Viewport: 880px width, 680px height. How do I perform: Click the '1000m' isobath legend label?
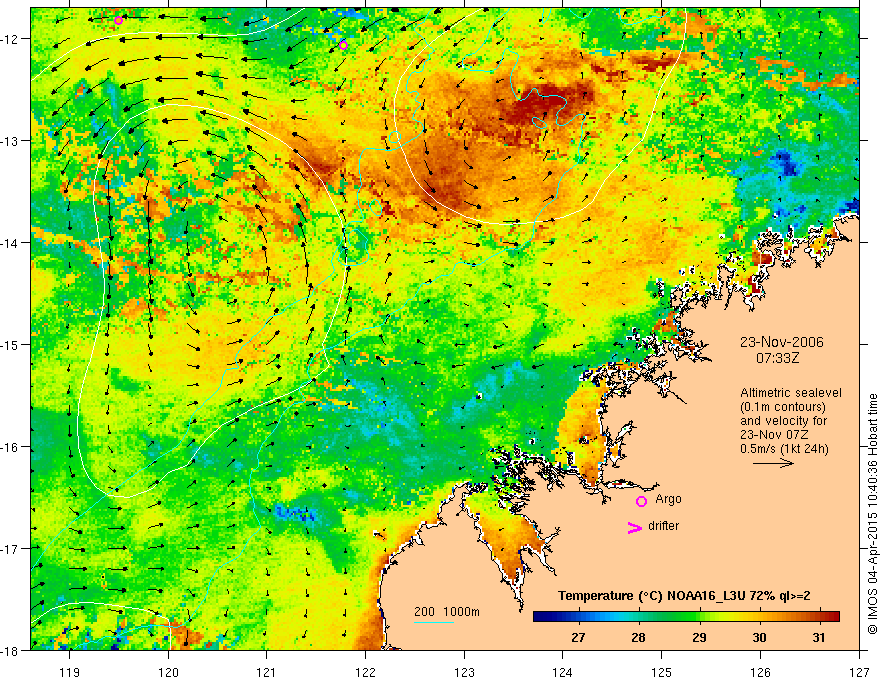tap(461, 612)
